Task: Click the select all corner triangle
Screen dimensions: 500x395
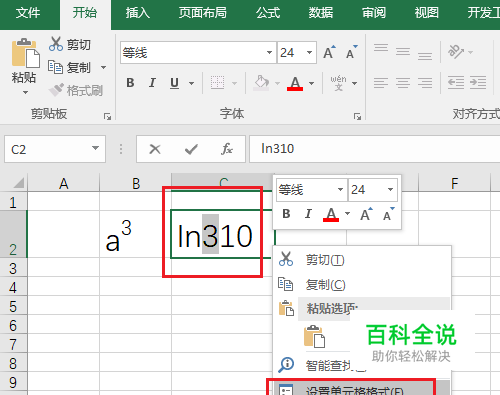Action: [x=19, y=183]
